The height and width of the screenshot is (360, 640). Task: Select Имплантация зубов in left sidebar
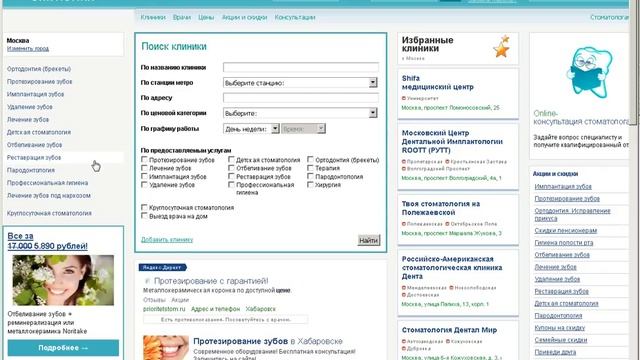click(35, 94)
